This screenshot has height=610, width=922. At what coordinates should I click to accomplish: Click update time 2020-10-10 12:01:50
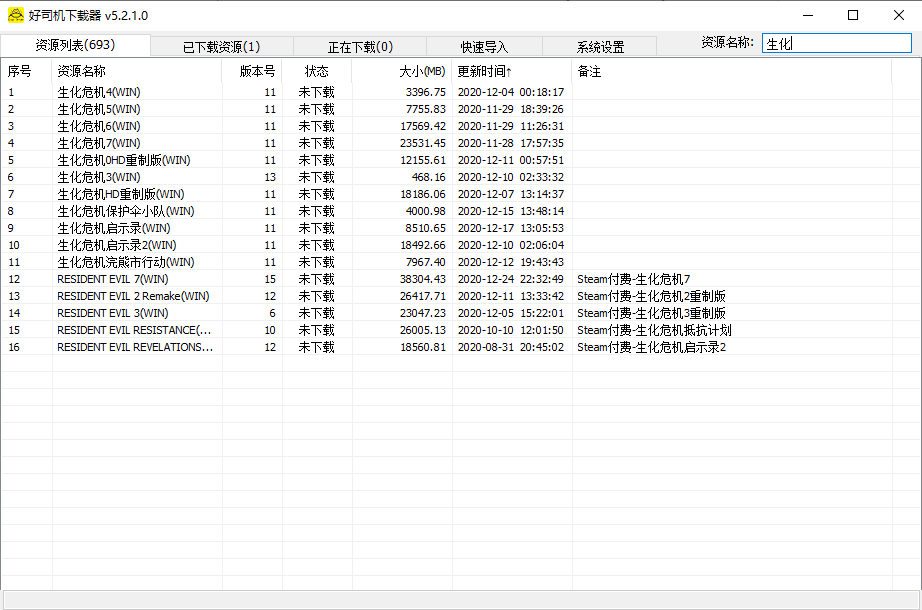(x=510, y=331)
